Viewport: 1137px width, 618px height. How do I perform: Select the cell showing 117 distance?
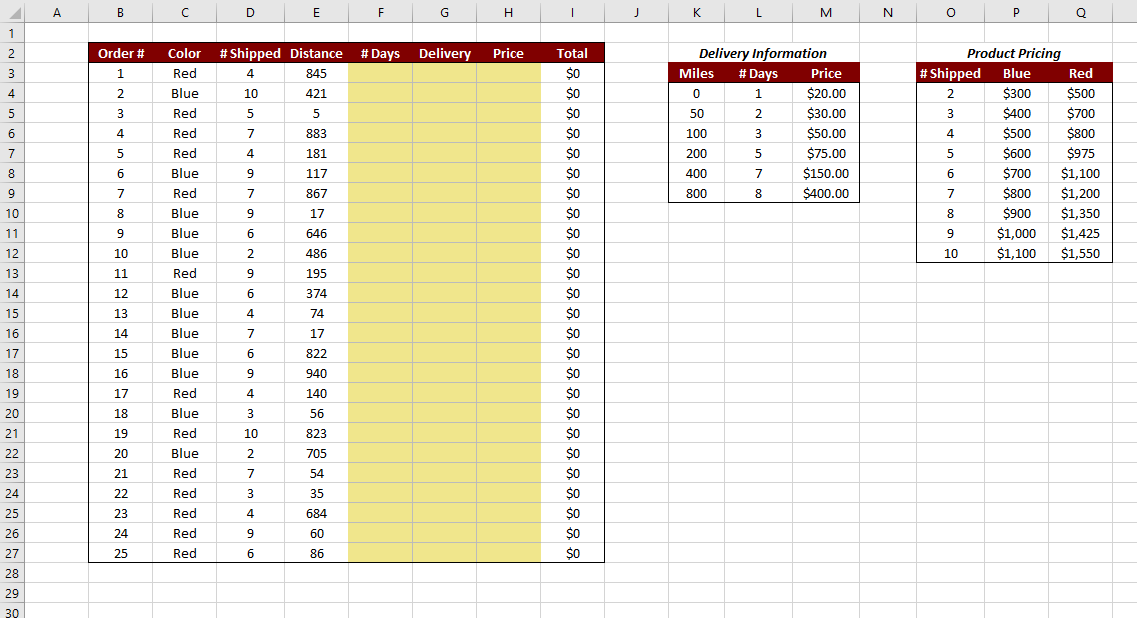(x=316, y=173)
